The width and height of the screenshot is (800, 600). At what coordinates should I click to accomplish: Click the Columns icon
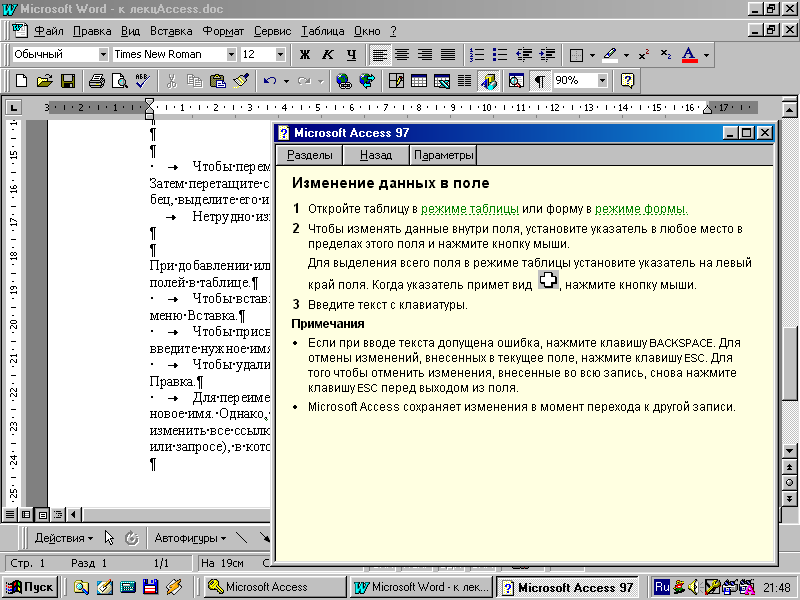[x=464, y=81]
